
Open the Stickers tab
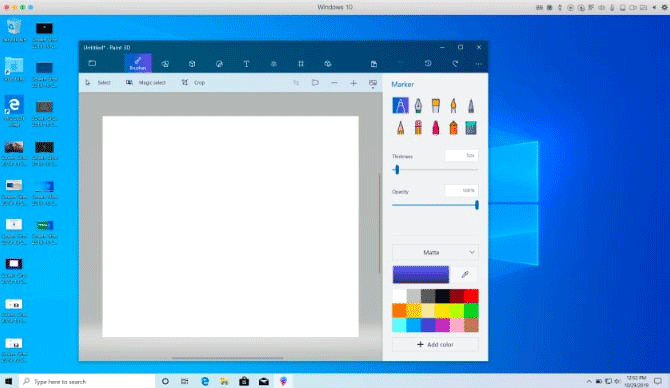tap(219, 64)
